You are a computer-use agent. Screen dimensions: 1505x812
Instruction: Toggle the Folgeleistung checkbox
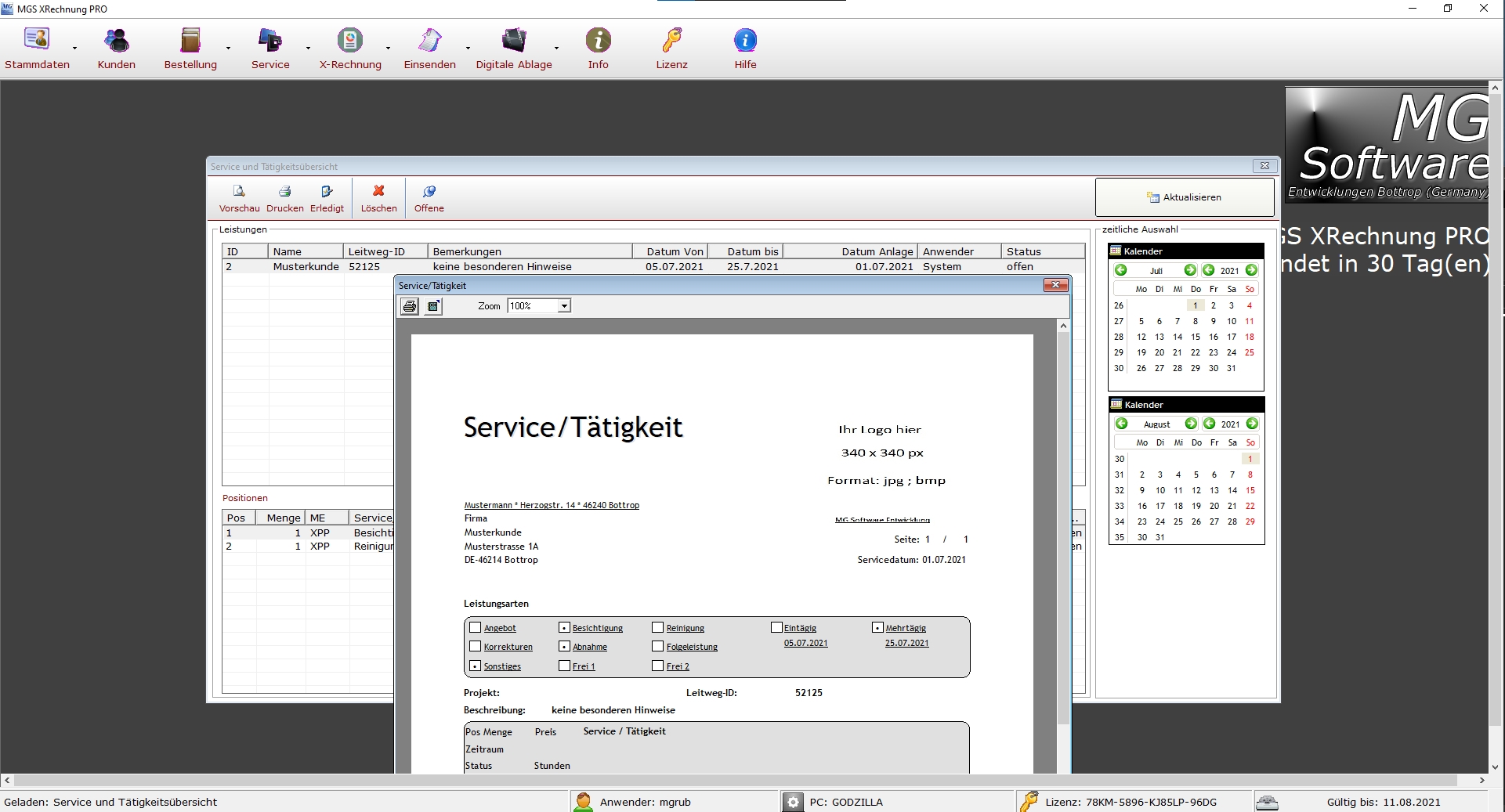tap(658, 646)
